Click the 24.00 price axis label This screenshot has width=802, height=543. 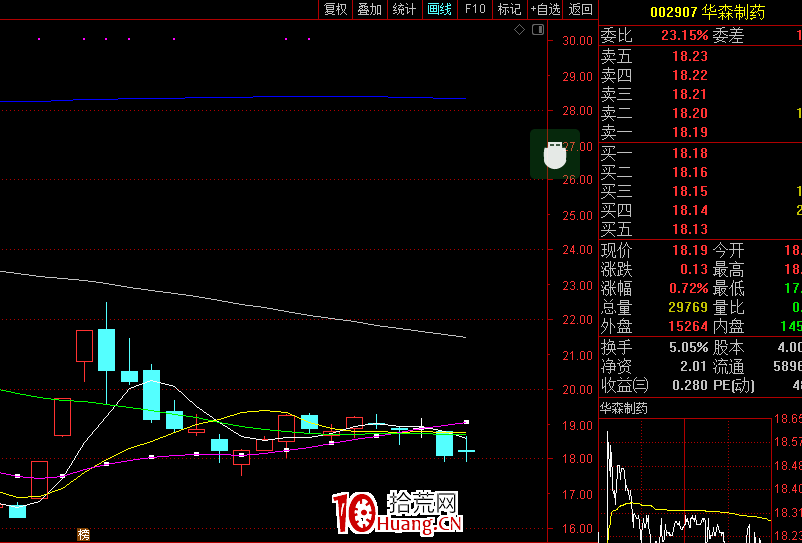coord(577,250)
